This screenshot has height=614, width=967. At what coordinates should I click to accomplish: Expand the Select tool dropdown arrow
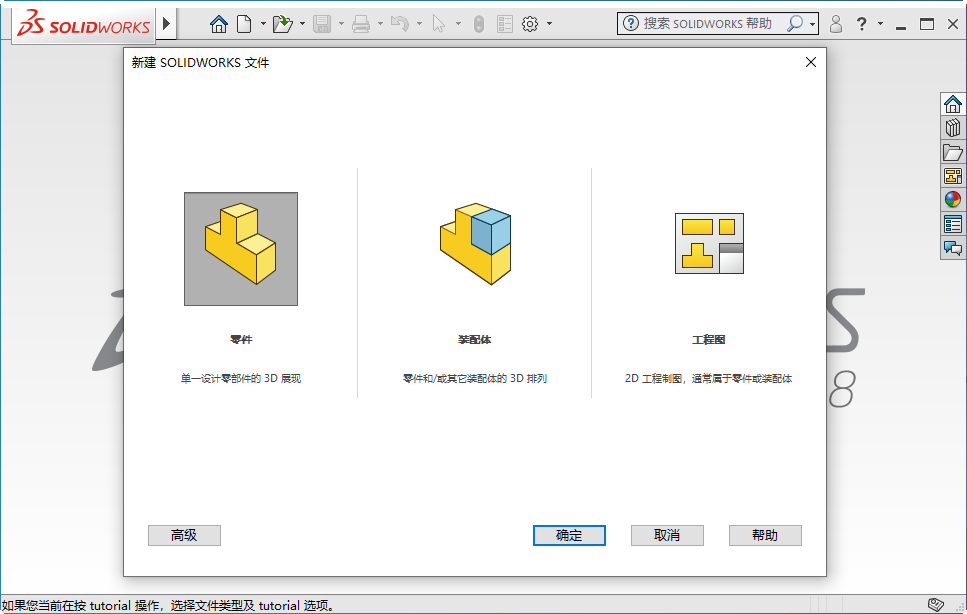tap(458, 24)
